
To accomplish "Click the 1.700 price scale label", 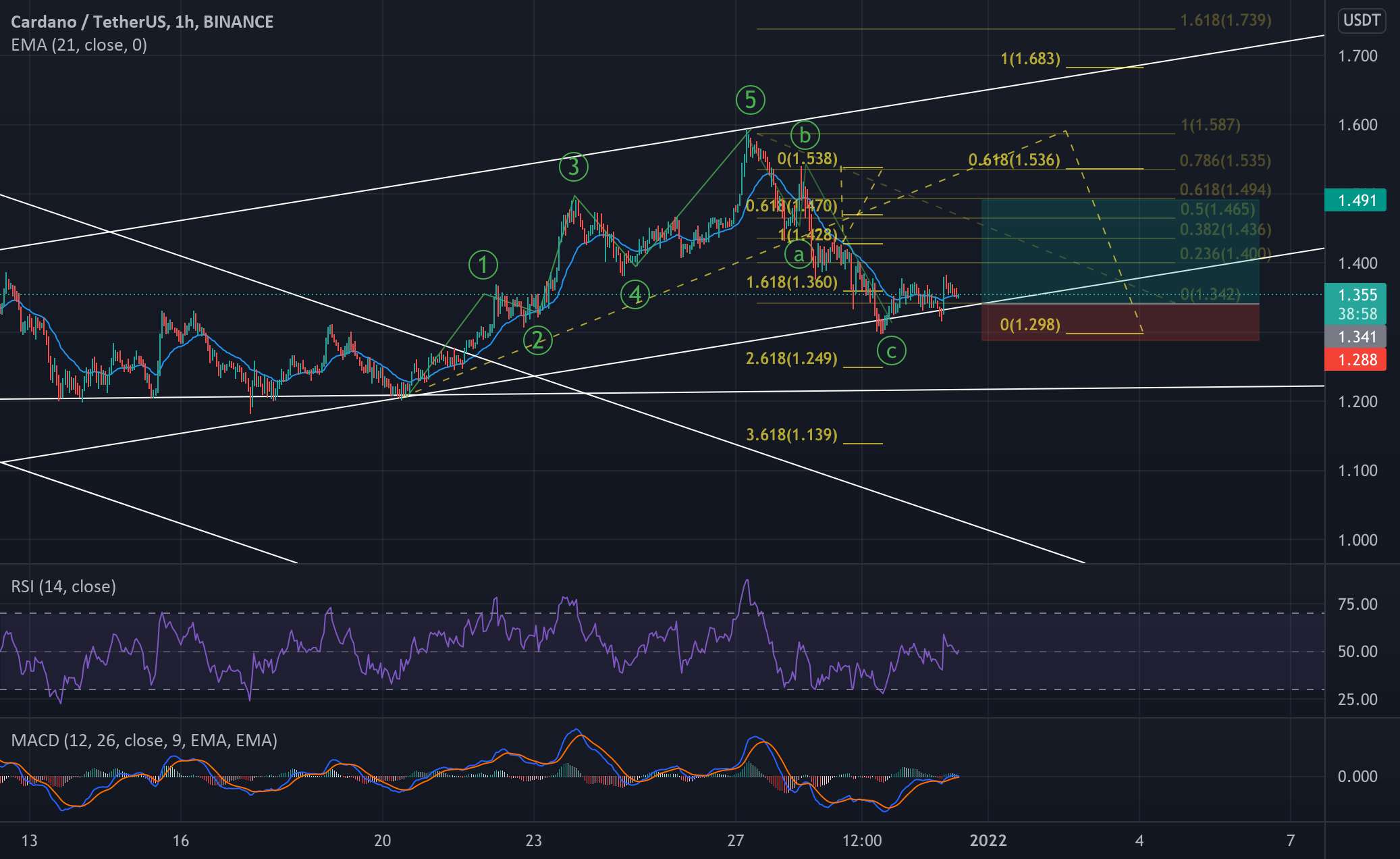I will pyautogui.click(x=1357, y=56).
